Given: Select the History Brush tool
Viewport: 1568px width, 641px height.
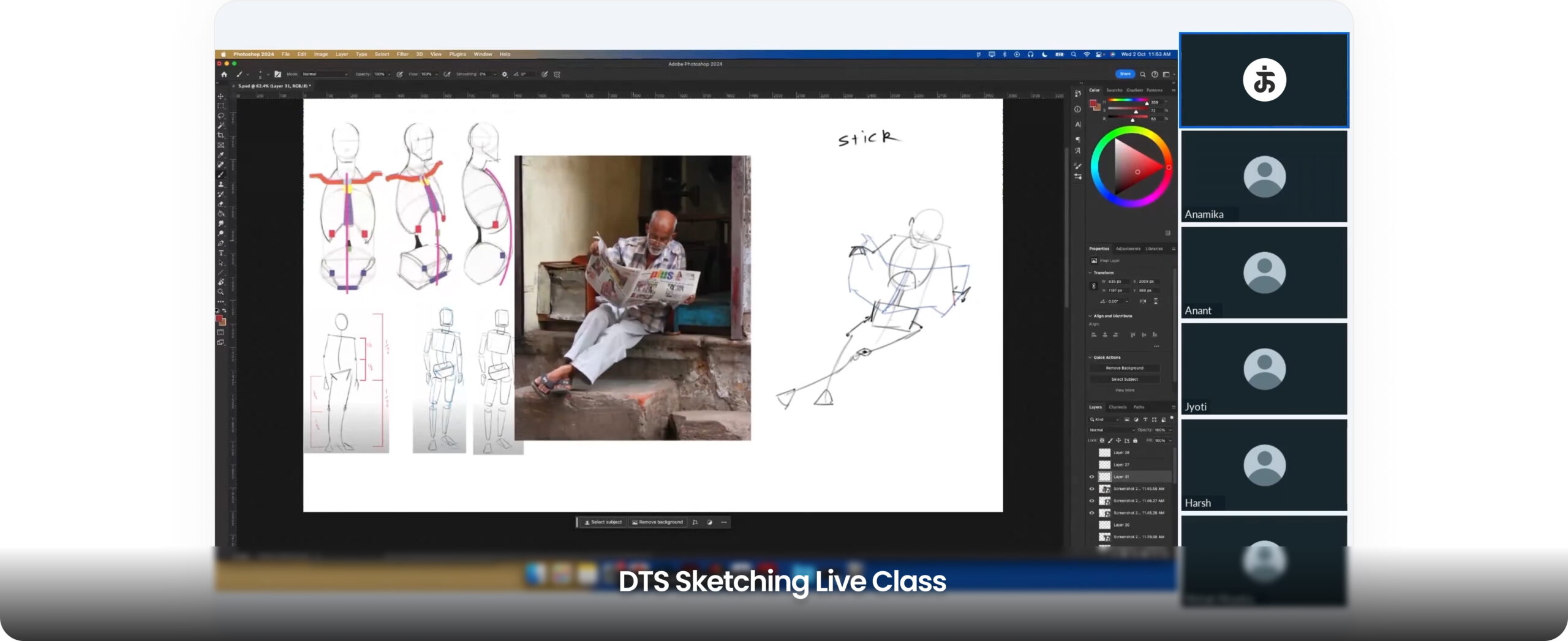Looking at the screenshot, I should click(x=221, y=194).
